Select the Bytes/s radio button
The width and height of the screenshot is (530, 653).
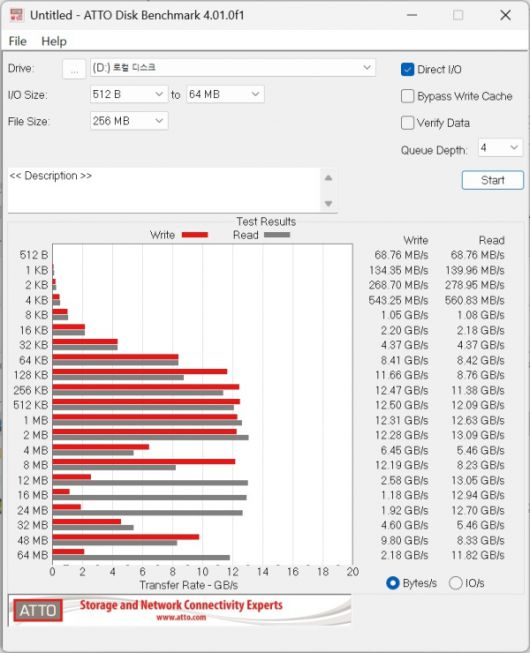pos(392,583)
